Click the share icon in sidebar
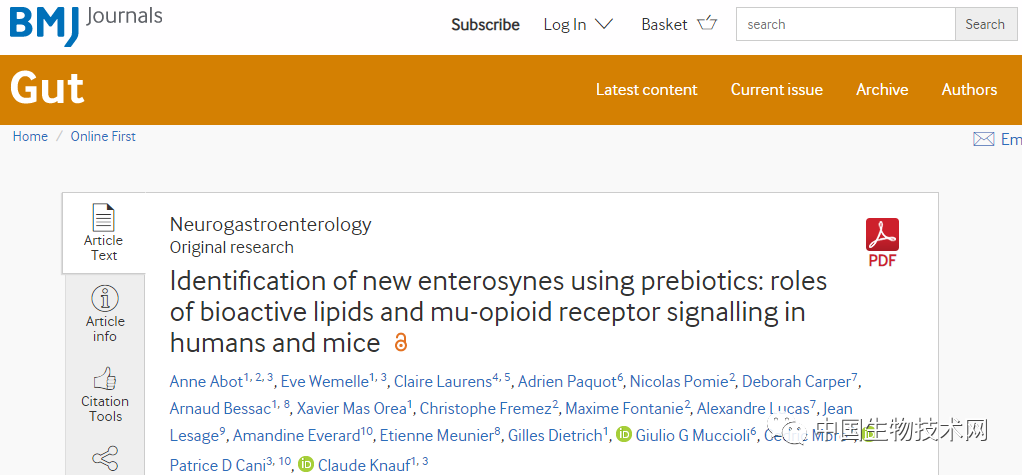The image size is (1022, 475). 104,458
